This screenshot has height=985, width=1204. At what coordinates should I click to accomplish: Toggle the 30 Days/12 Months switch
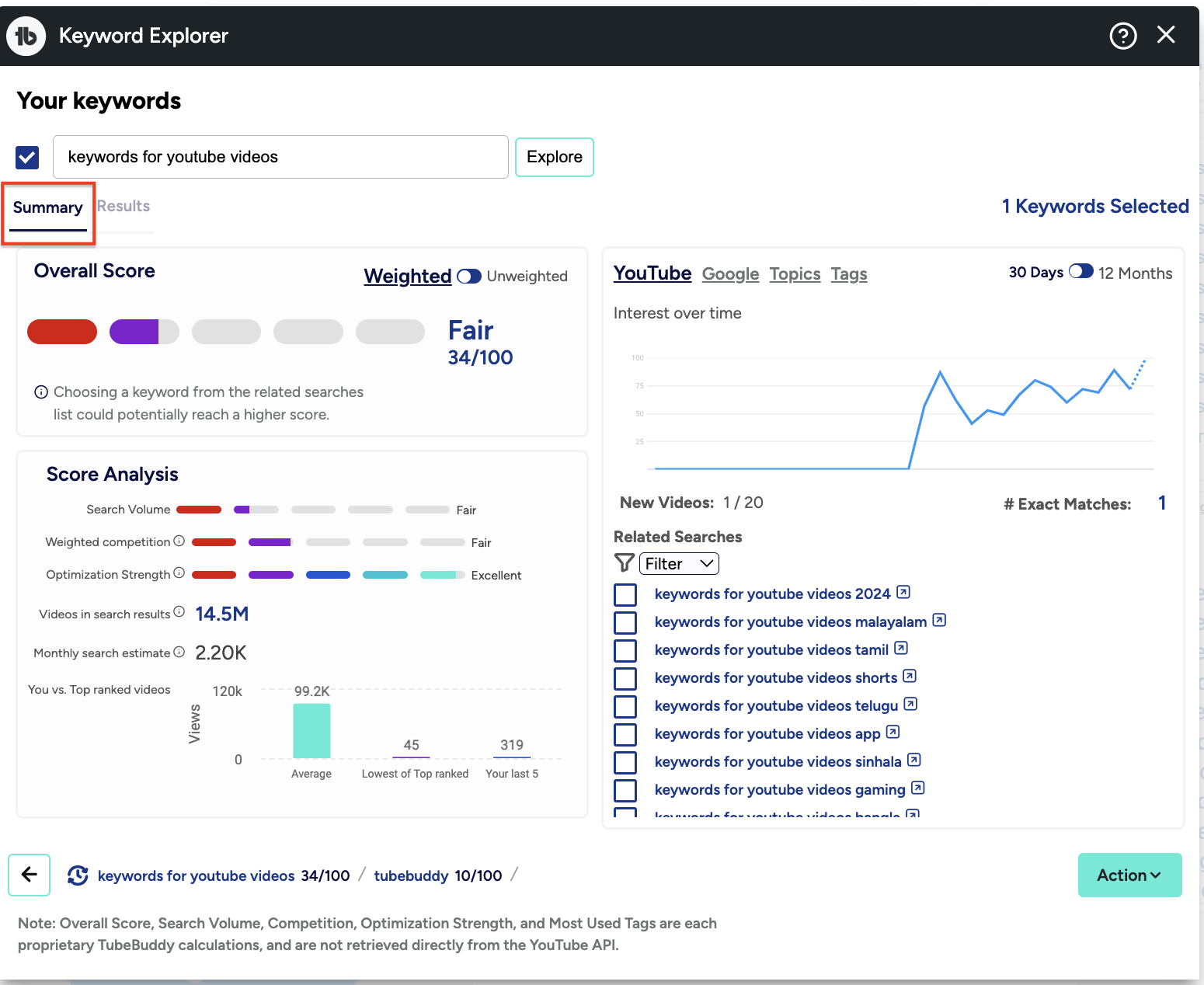tap(1080, 272)
